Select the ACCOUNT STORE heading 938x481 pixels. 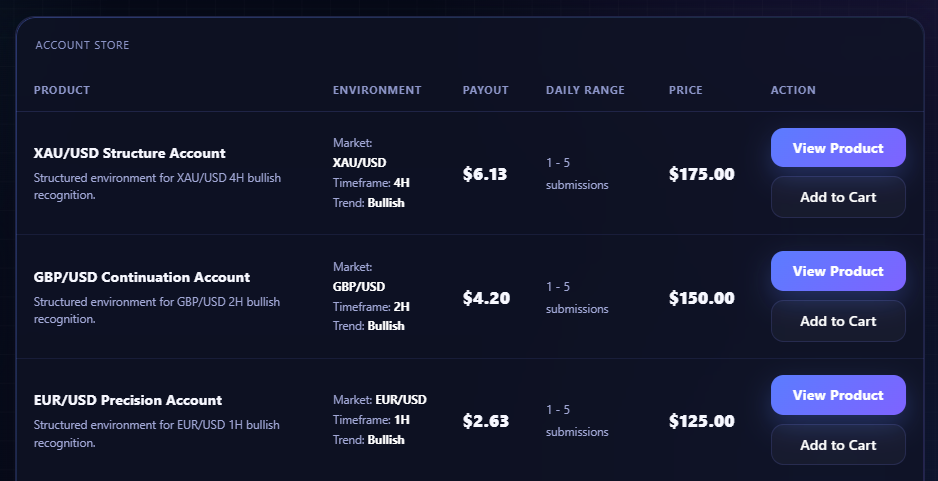pyautogui.click(x=82, y=45)
